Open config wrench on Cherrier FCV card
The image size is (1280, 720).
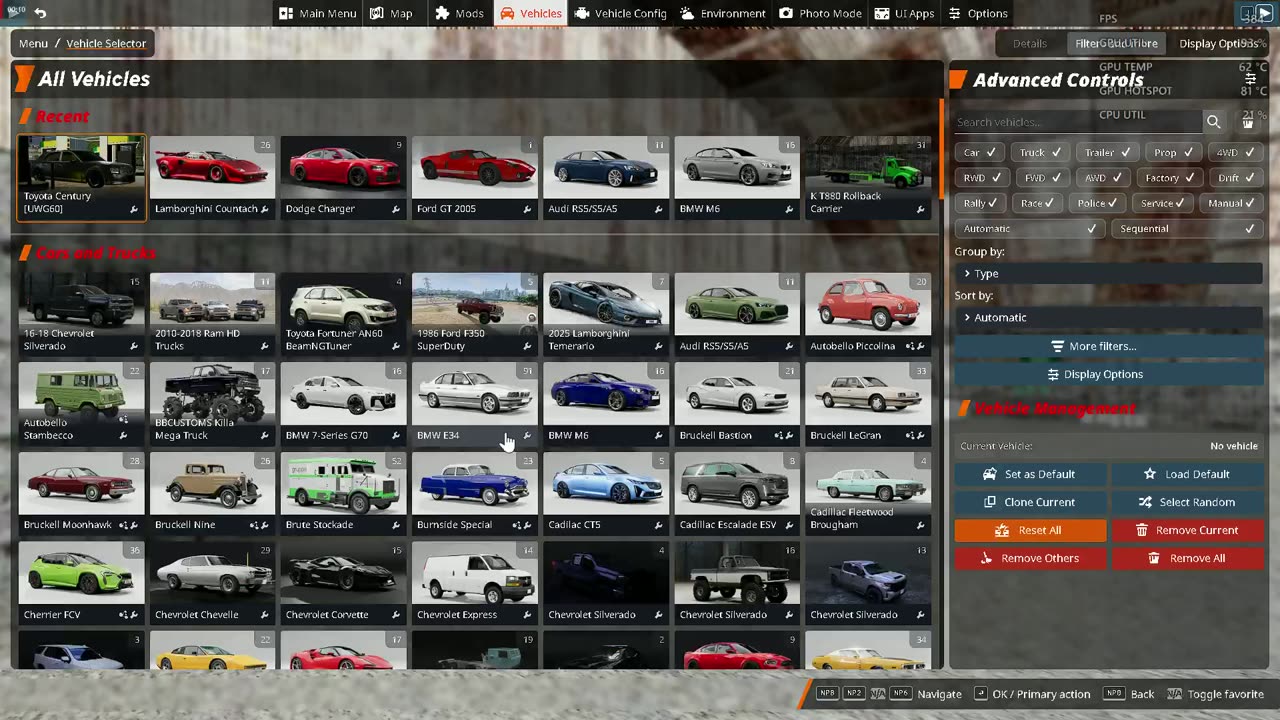(133, 615)
